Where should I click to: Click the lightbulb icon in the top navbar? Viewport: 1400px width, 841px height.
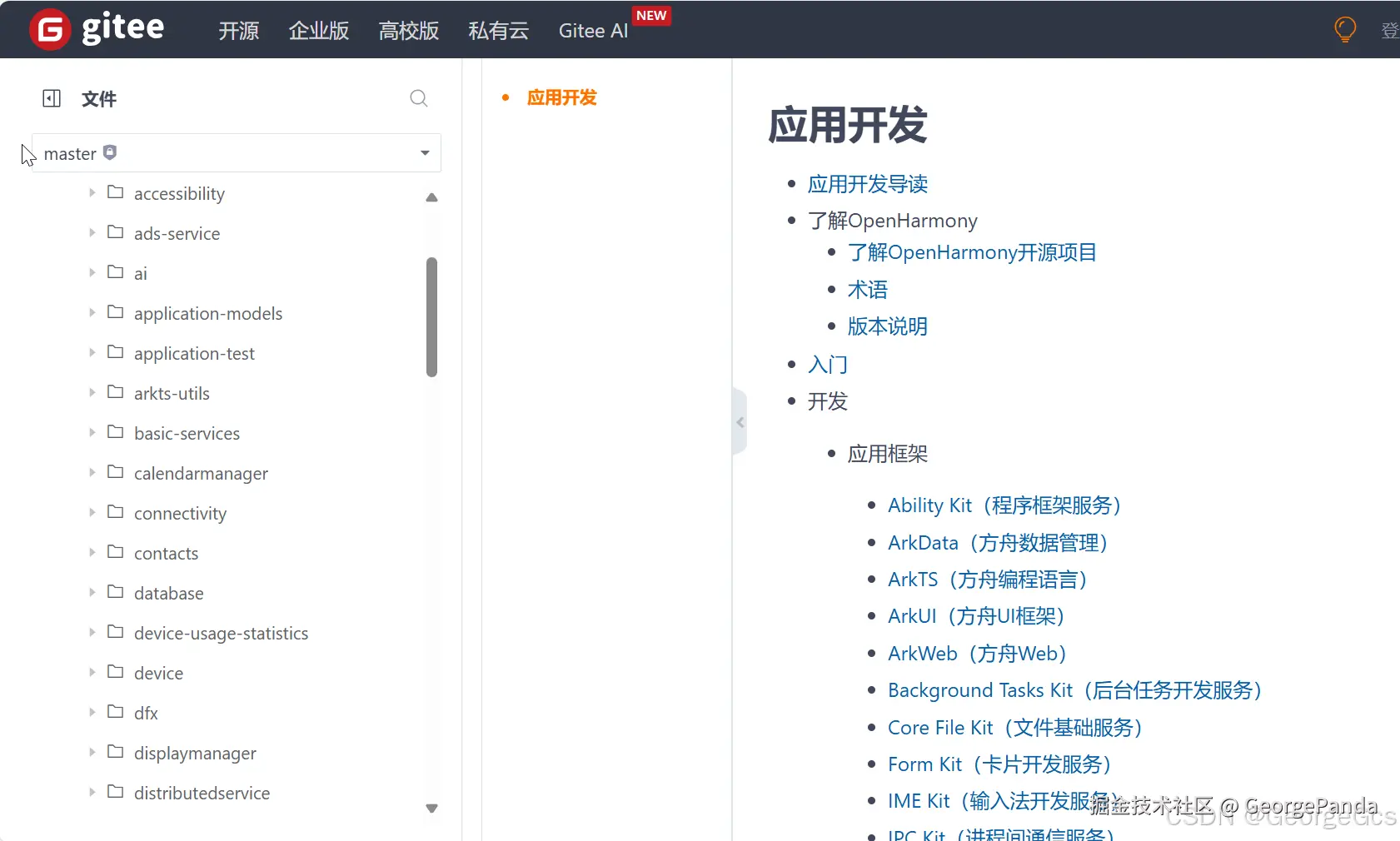[1344, 28]
